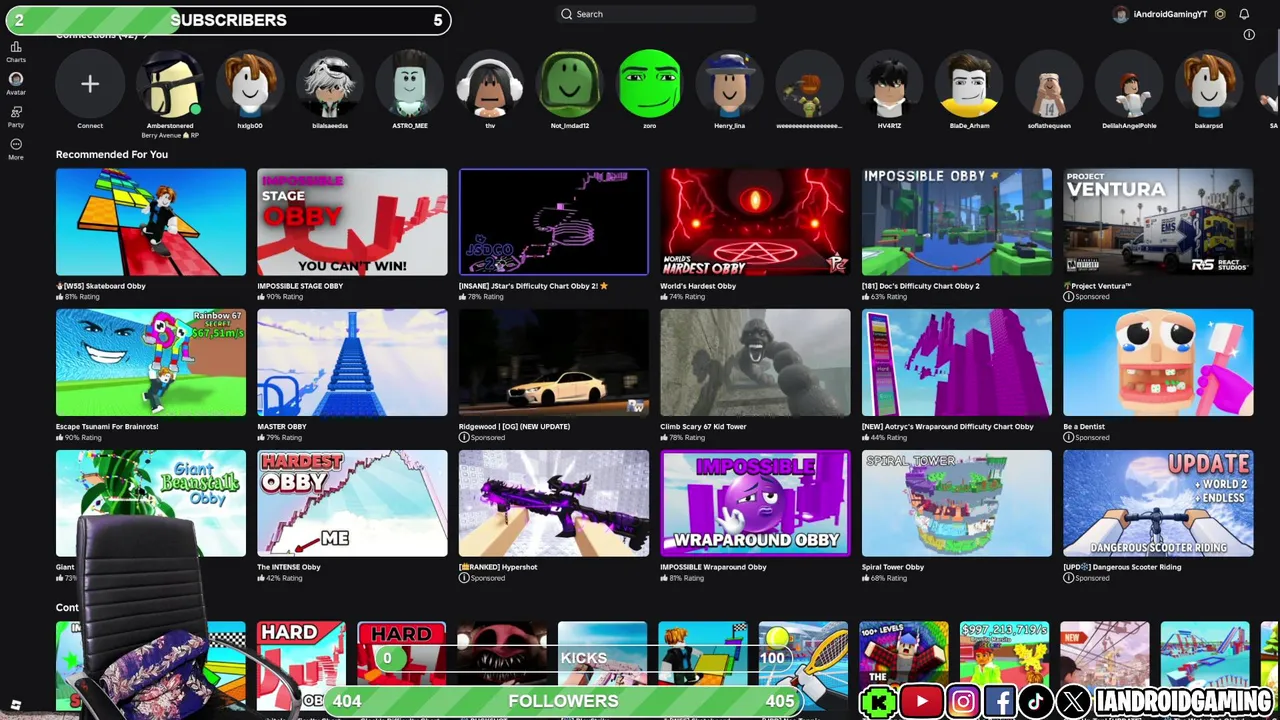Open the iAndroidGamingYT profile avatar
Viewport: 1280px width, 720px height.
[x=1121, y=14]
